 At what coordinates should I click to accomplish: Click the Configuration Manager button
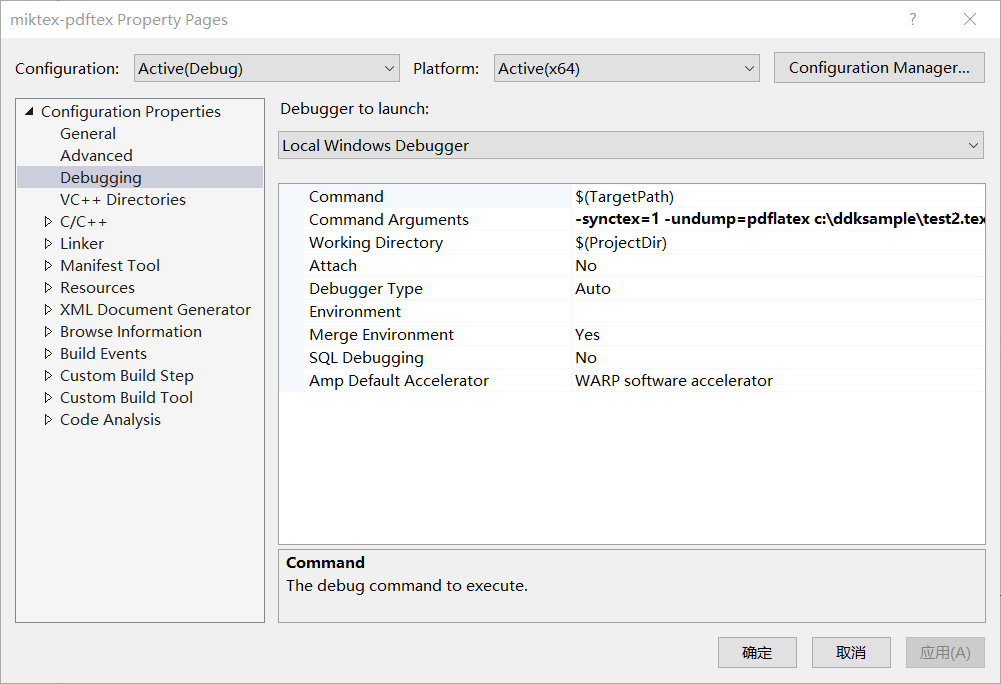[879, 68]
